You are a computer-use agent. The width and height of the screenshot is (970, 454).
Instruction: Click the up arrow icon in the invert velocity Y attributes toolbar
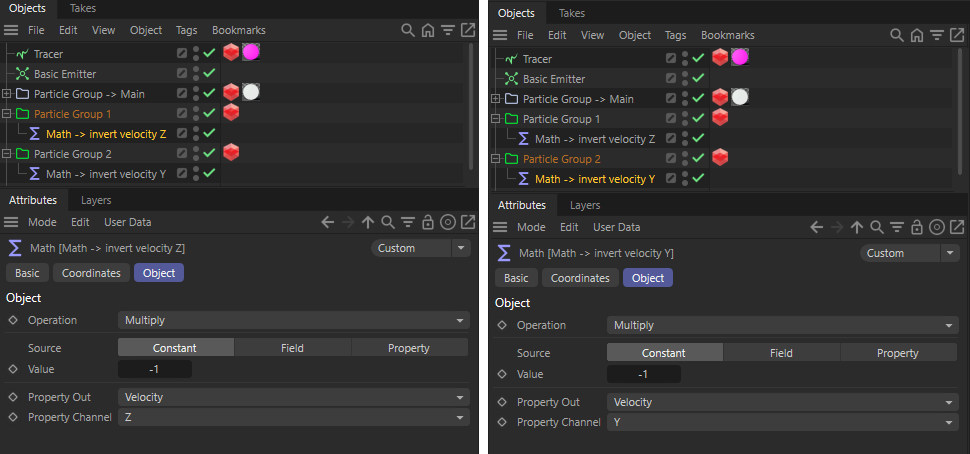coord(857,228)
